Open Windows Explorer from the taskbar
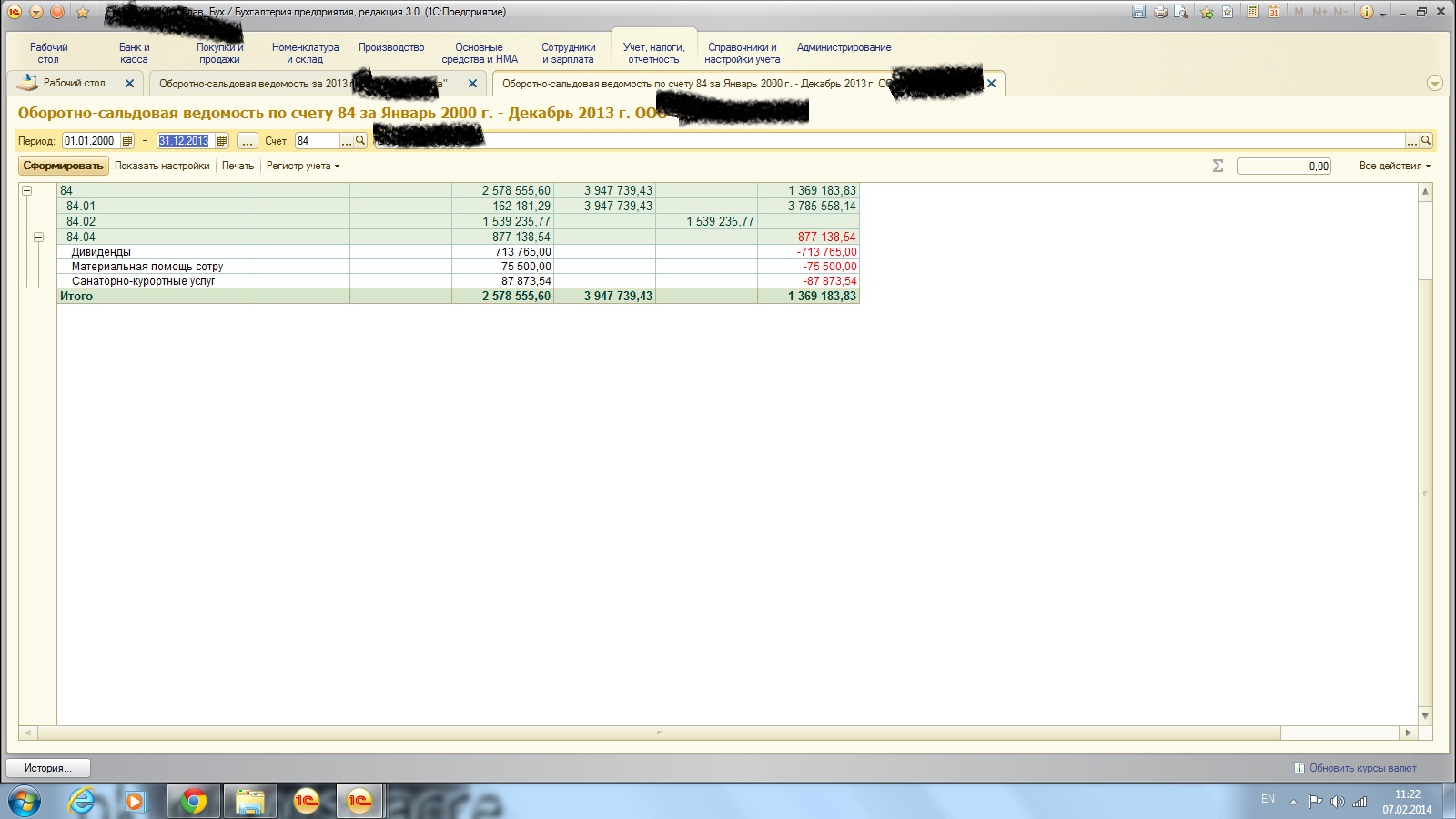The width and height of the screenshot is (1456, 819). point(249,802)
